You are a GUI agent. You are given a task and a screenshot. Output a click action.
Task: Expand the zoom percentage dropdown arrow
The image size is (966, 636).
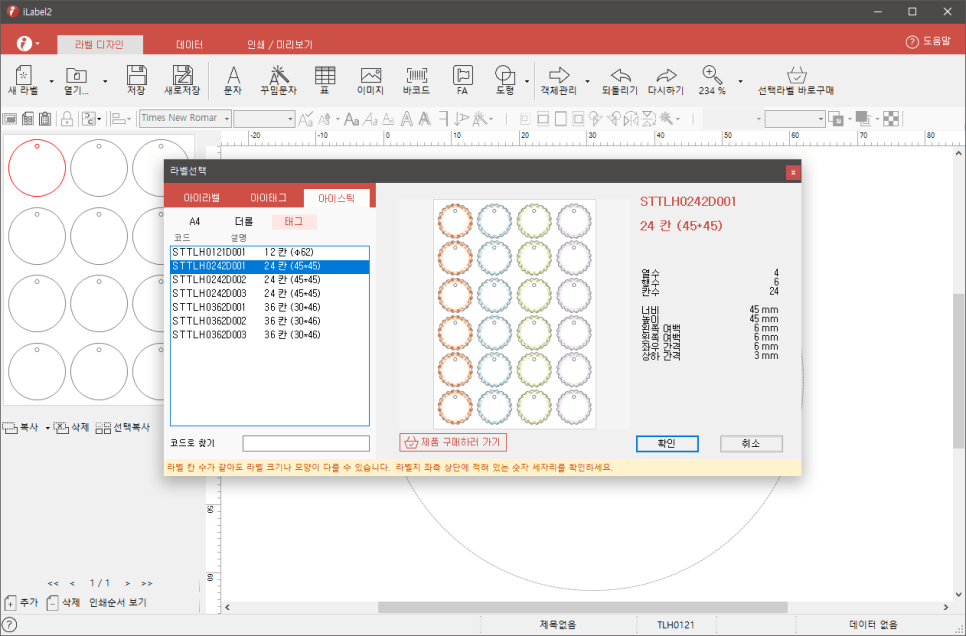[740, 81]
